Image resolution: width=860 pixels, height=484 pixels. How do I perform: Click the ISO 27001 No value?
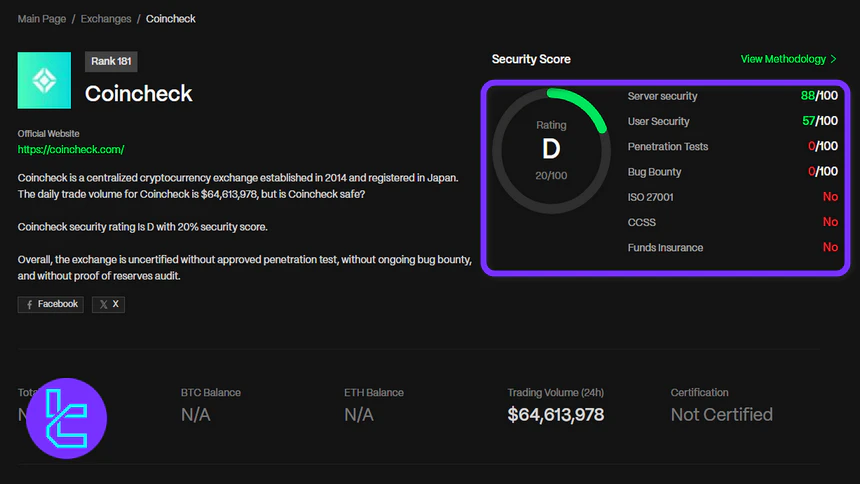tap(830, 196)
